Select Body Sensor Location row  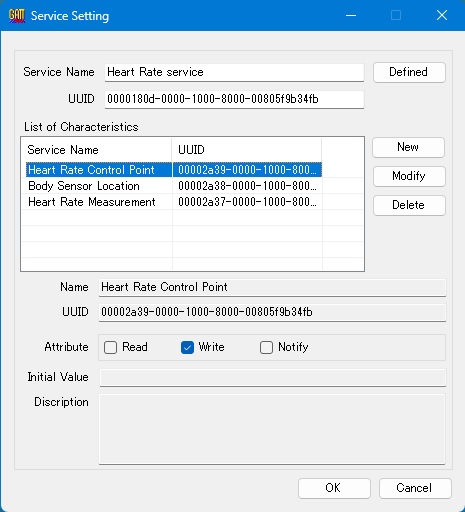point(174,186)
